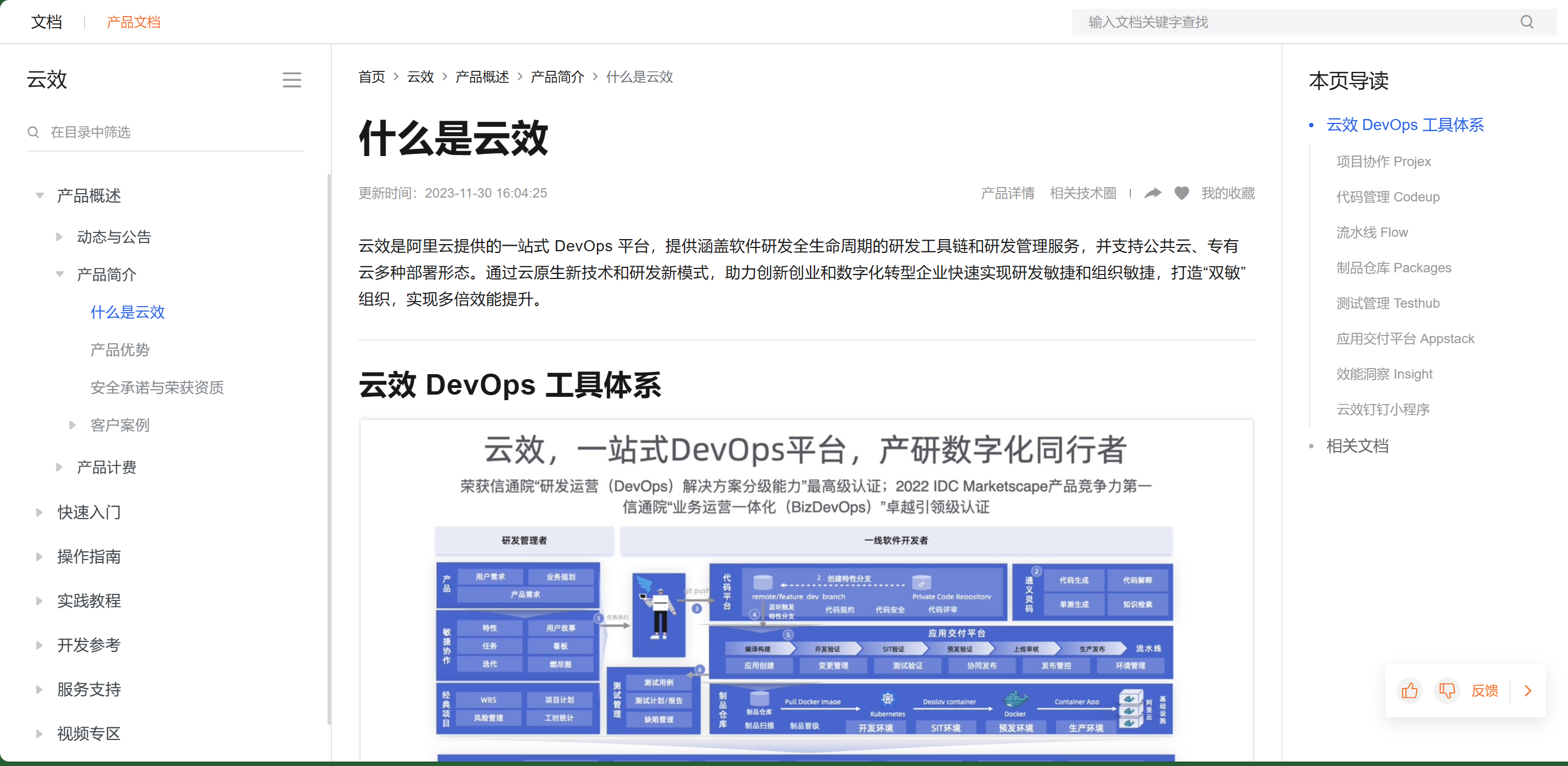This screenshot has height=766, width=1568.
Task: Click the 云效 breadcrumb link
Action: [x=420, y=77]
